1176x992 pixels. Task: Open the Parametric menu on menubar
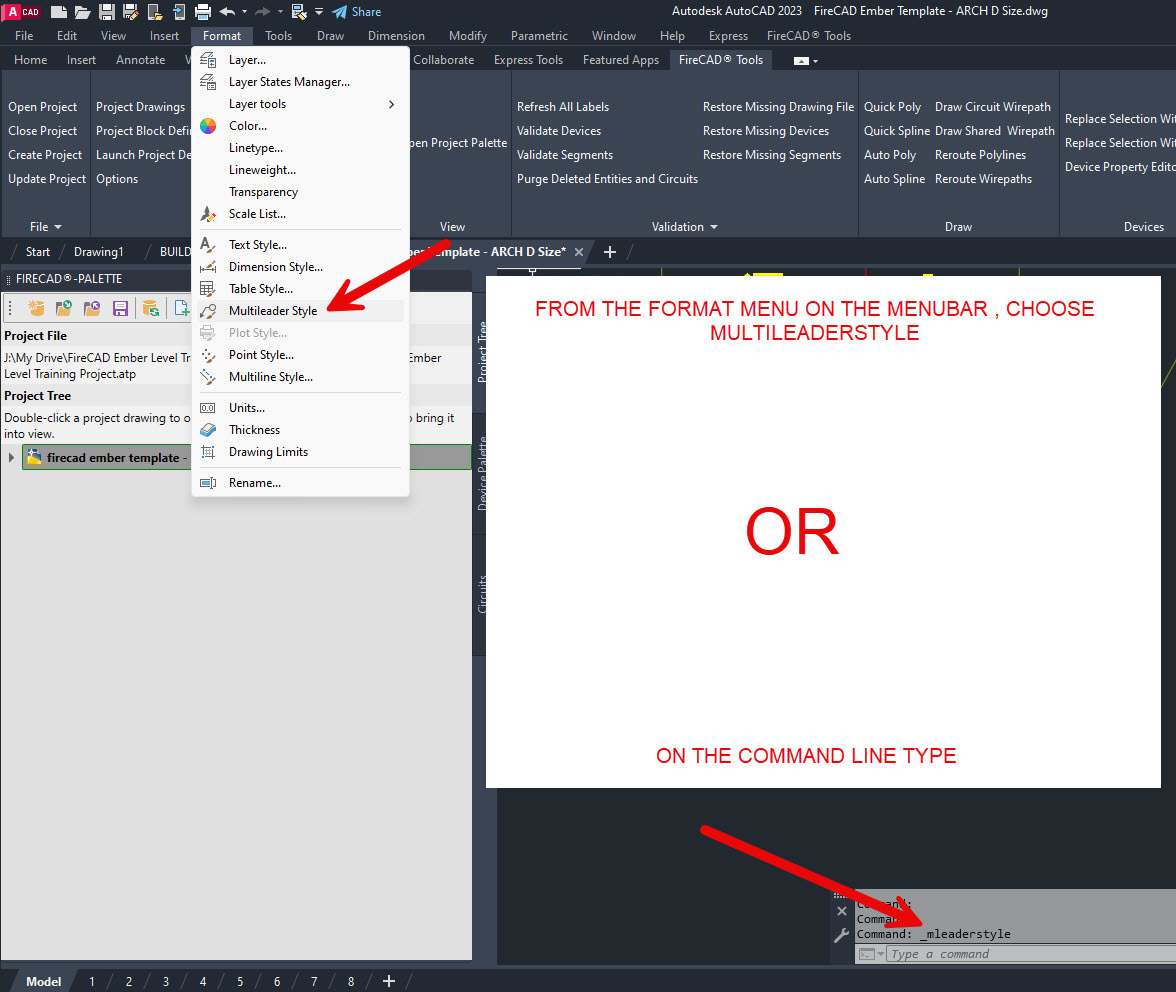point(539,35)
